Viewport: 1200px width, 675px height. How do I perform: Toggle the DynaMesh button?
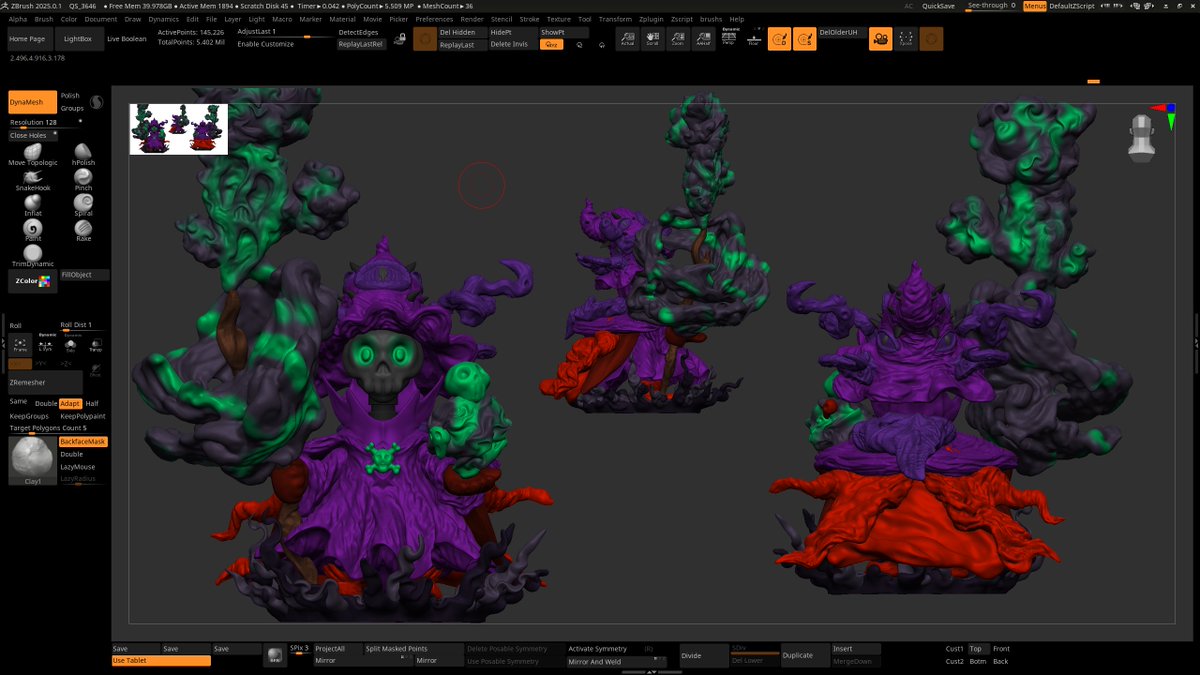pyautogui.click(x=33, y=102)
